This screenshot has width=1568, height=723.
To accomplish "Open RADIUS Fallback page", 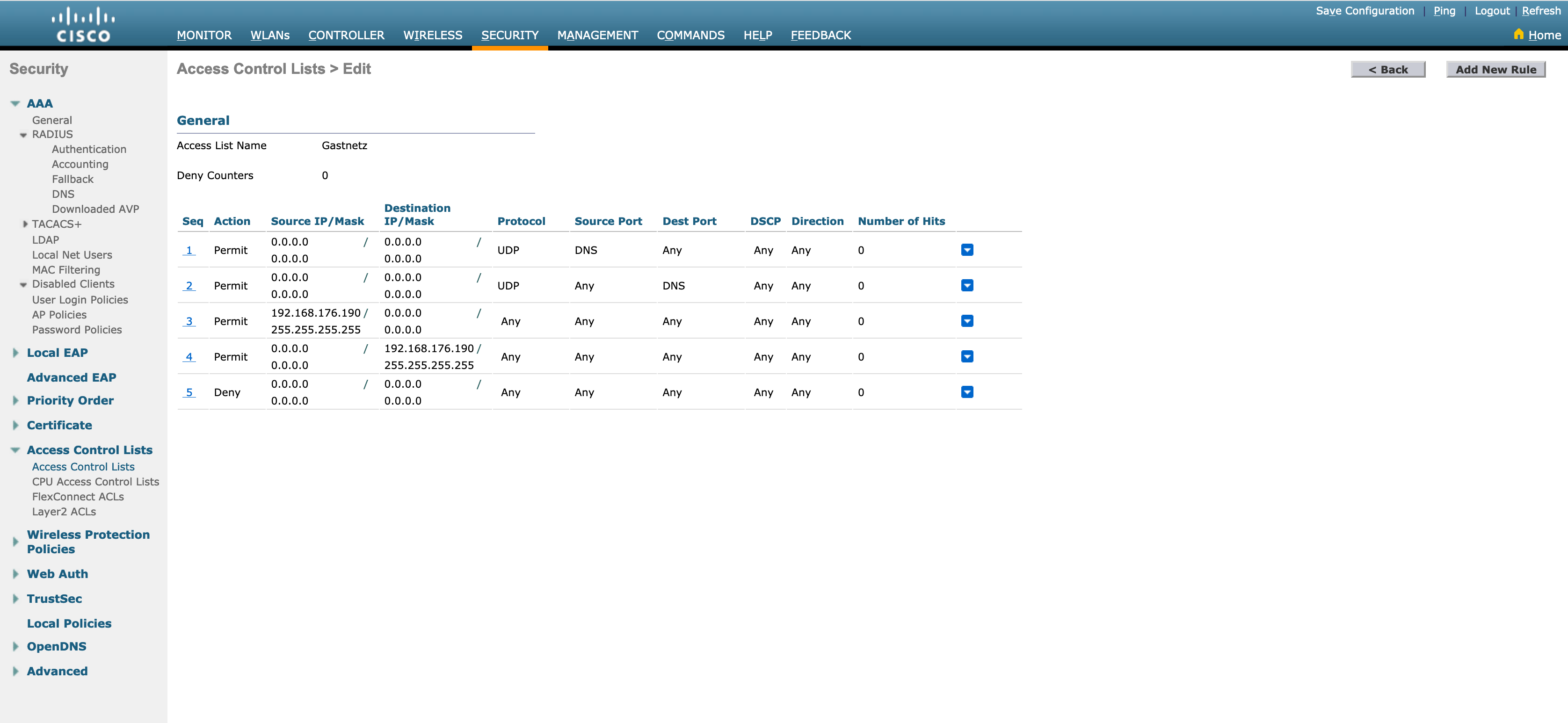I will tap(73, 179).
